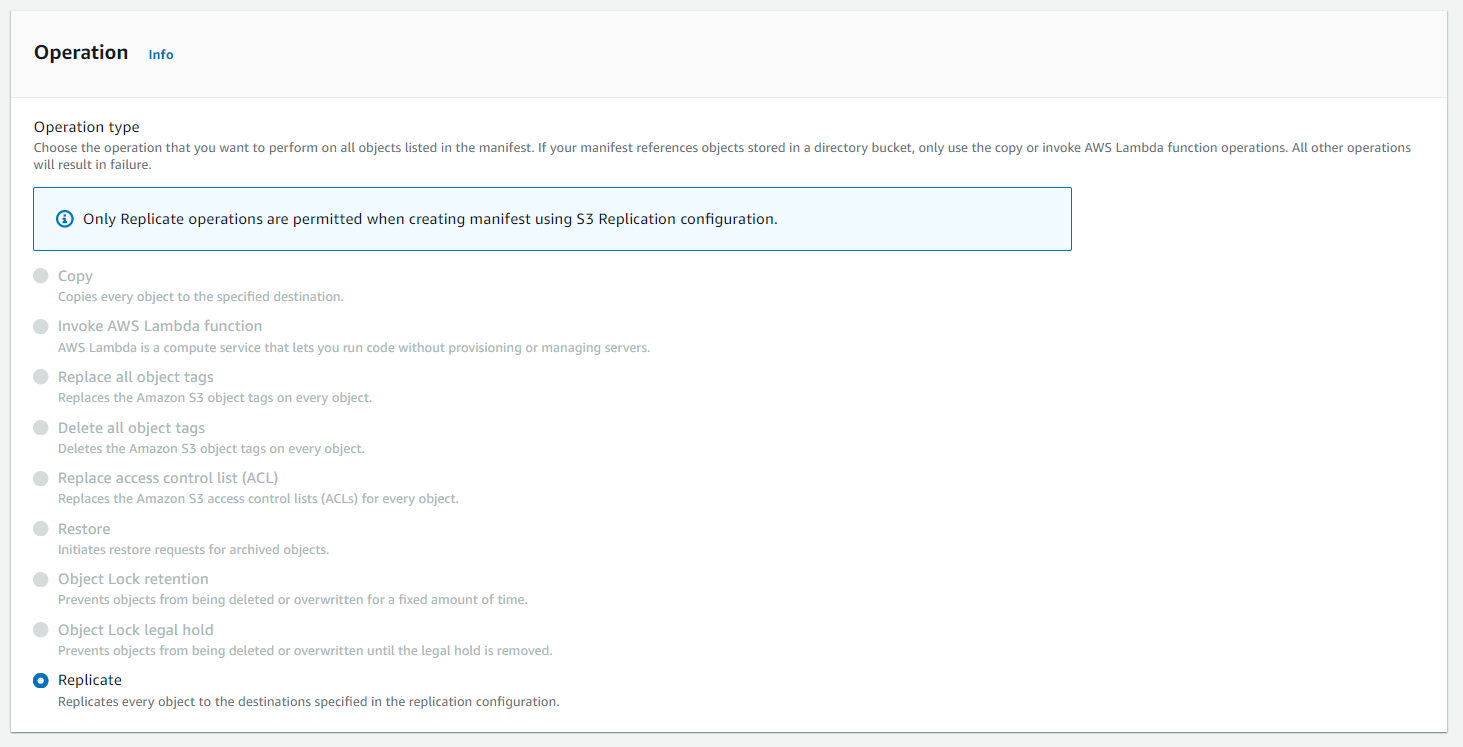This screenshot has width=1463, height=747.
Task: Select the Replace all object tags radio
Action: (41, 377)
